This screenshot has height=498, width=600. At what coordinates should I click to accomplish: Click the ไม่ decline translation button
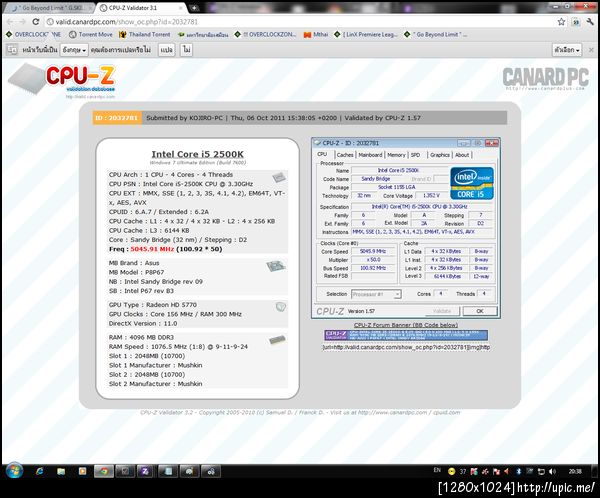click(x=186, y=50)
